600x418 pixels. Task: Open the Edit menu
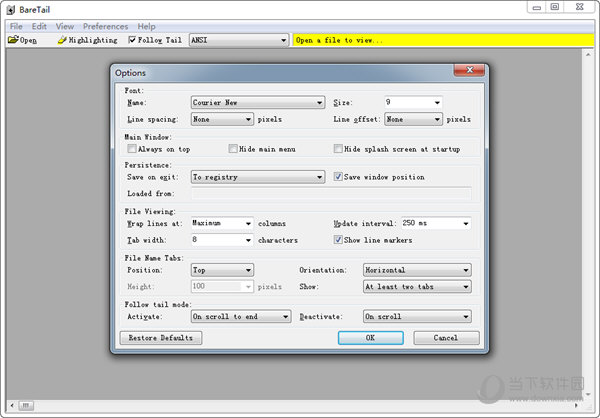[39, 26]
